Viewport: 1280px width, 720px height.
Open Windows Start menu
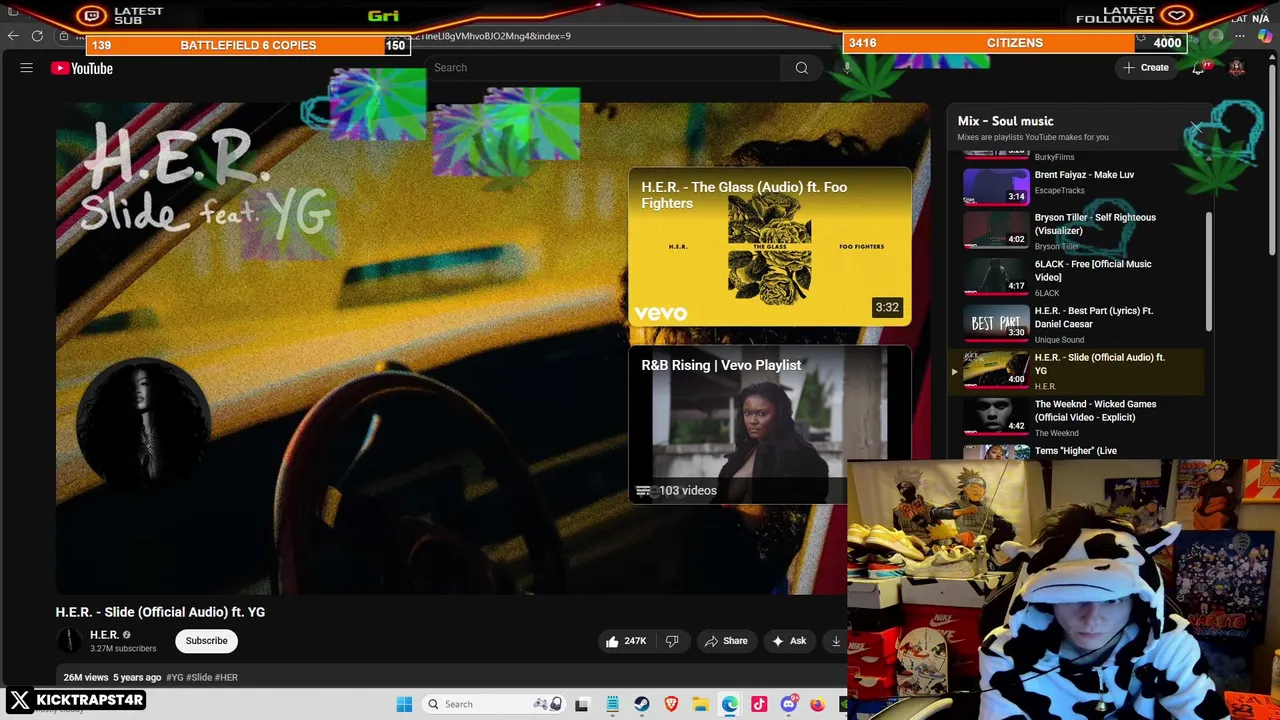click(x=404, y=704)
